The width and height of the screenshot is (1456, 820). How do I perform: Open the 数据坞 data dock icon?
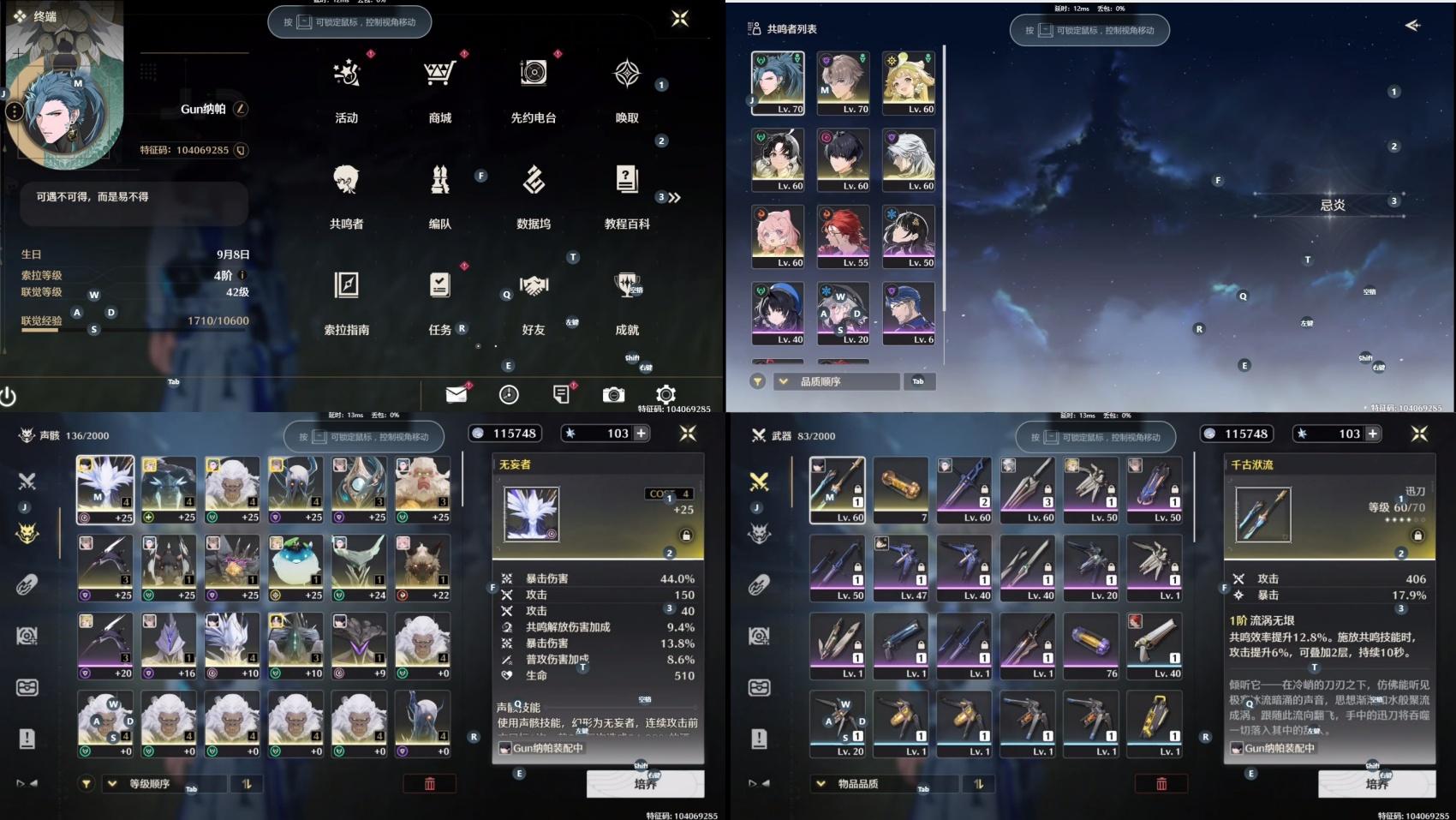pyautogui.click(x=533, y=180)
